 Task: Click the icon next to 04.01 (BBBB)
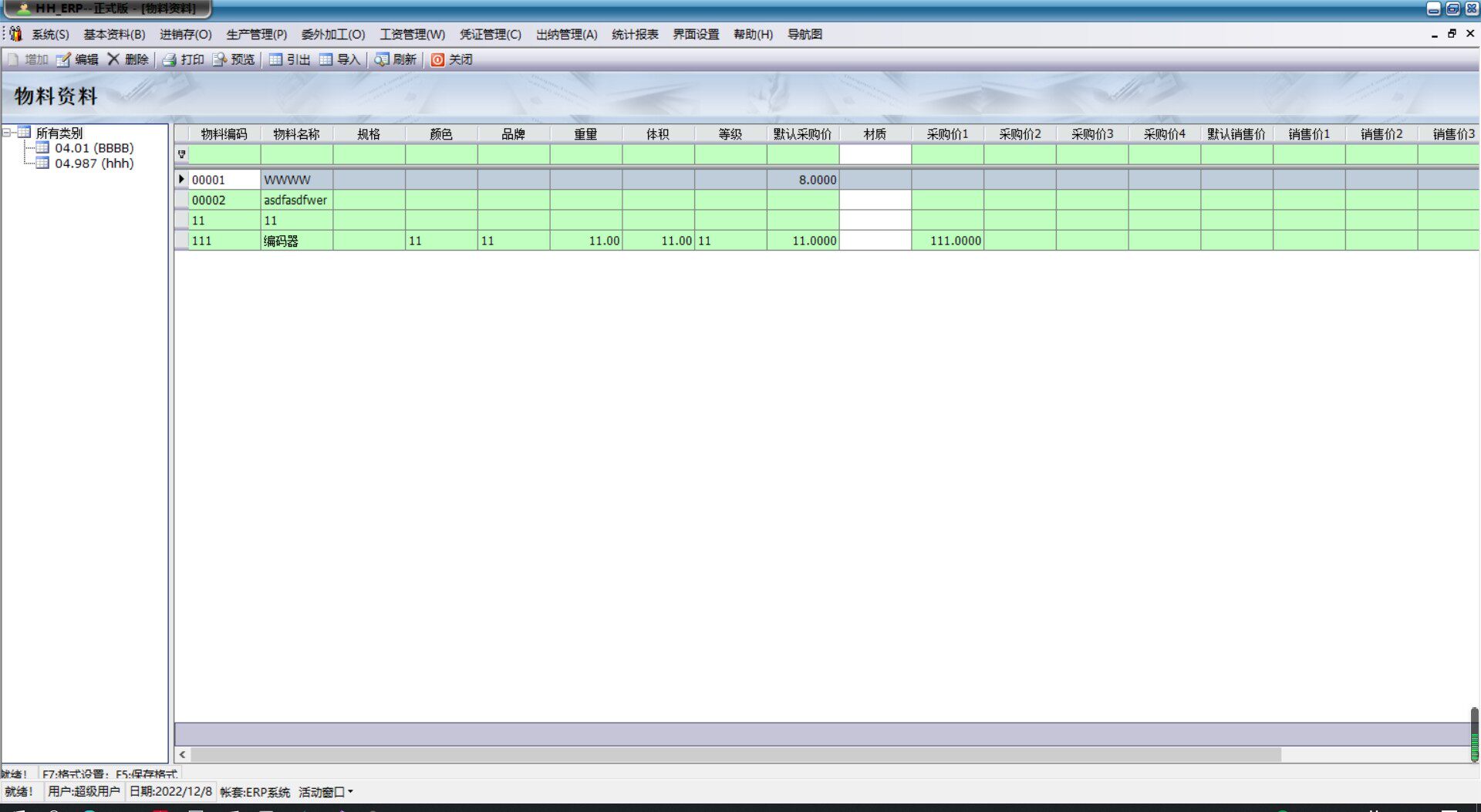pyautogui.click(x=42, y=148)
